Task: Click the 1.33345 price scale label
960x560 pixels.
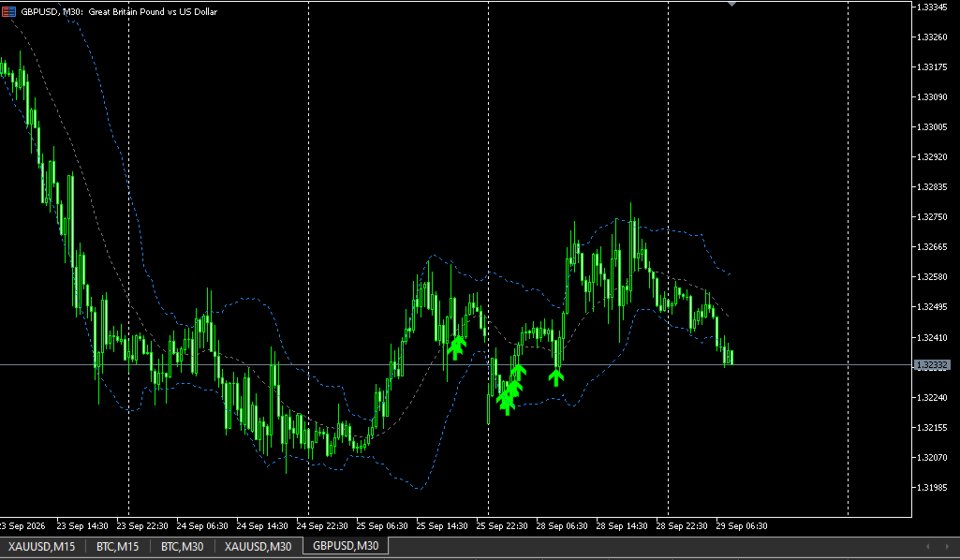Action: point(931,7)
